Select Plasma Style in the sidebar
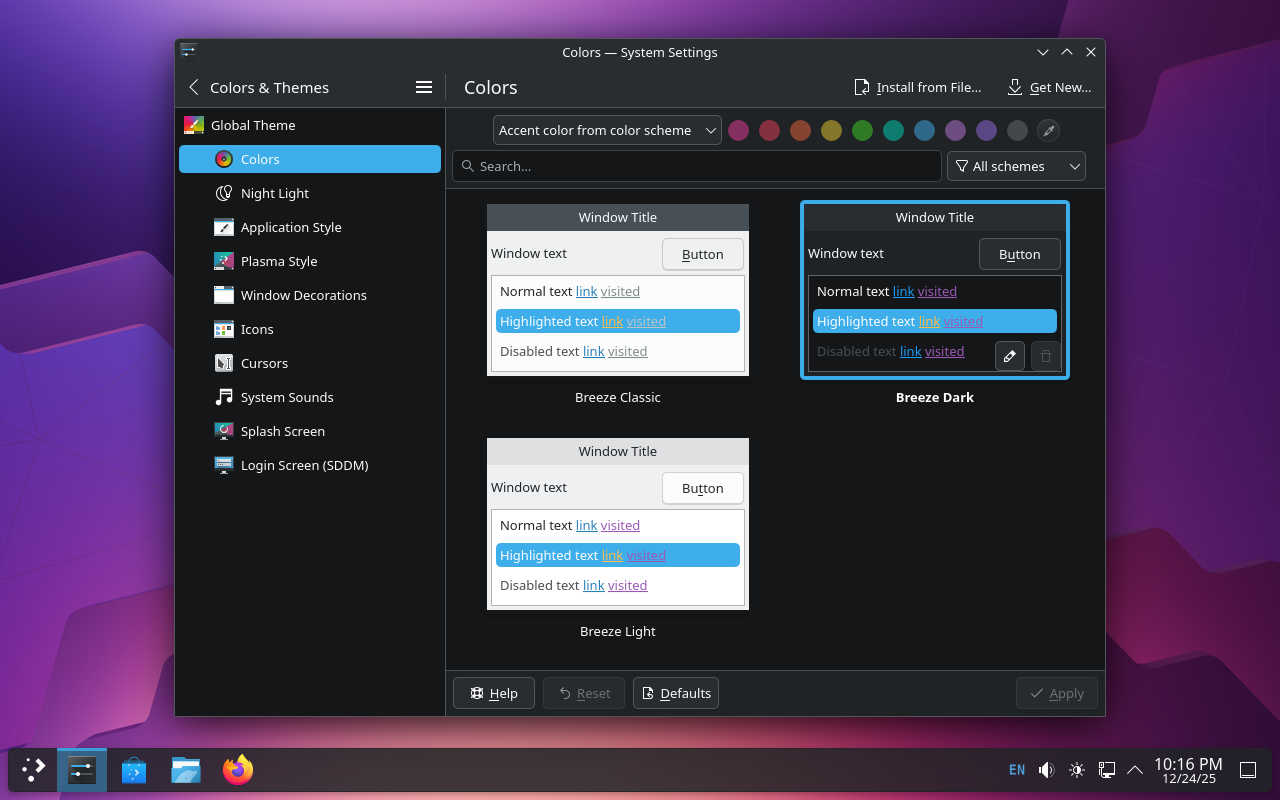Viewport: 1280px width, 800px height. (279, 261)
